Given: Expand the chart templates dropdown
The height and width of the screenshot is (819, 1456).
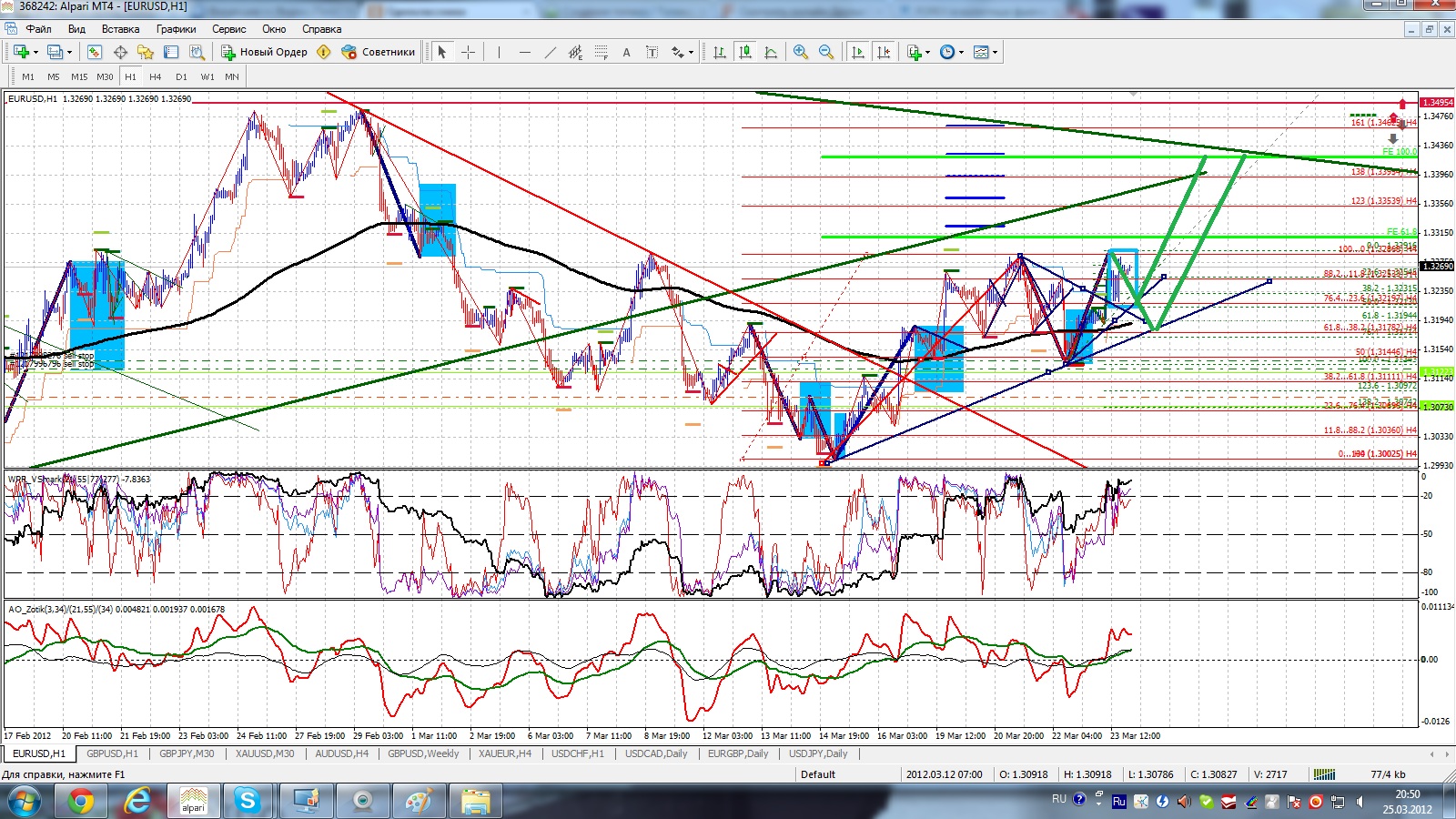Looking at the screenshot, I should pyautogui.click(x=995, y=52).
